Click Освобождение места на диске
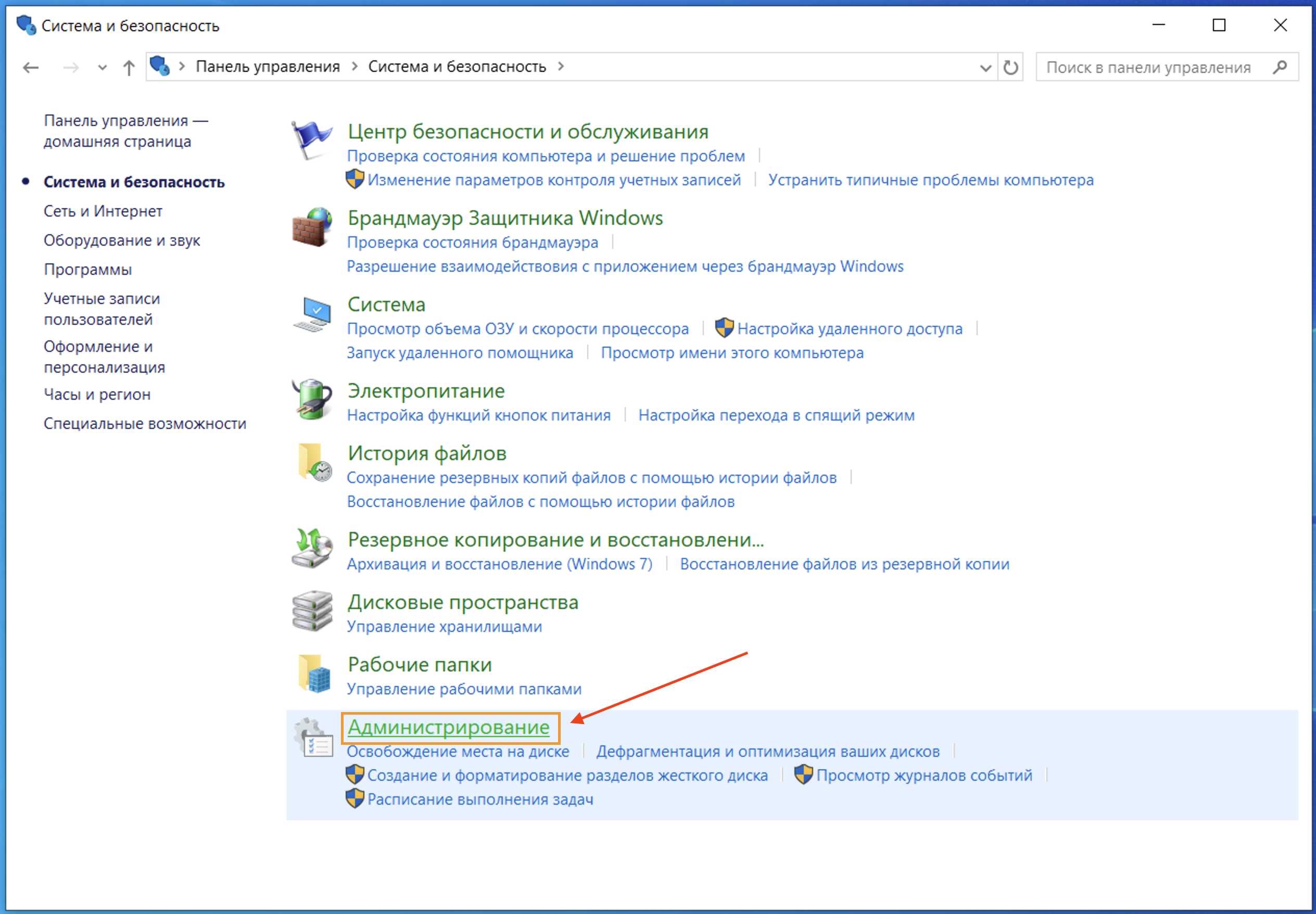 pyautogui.click(x=458, y=752)
